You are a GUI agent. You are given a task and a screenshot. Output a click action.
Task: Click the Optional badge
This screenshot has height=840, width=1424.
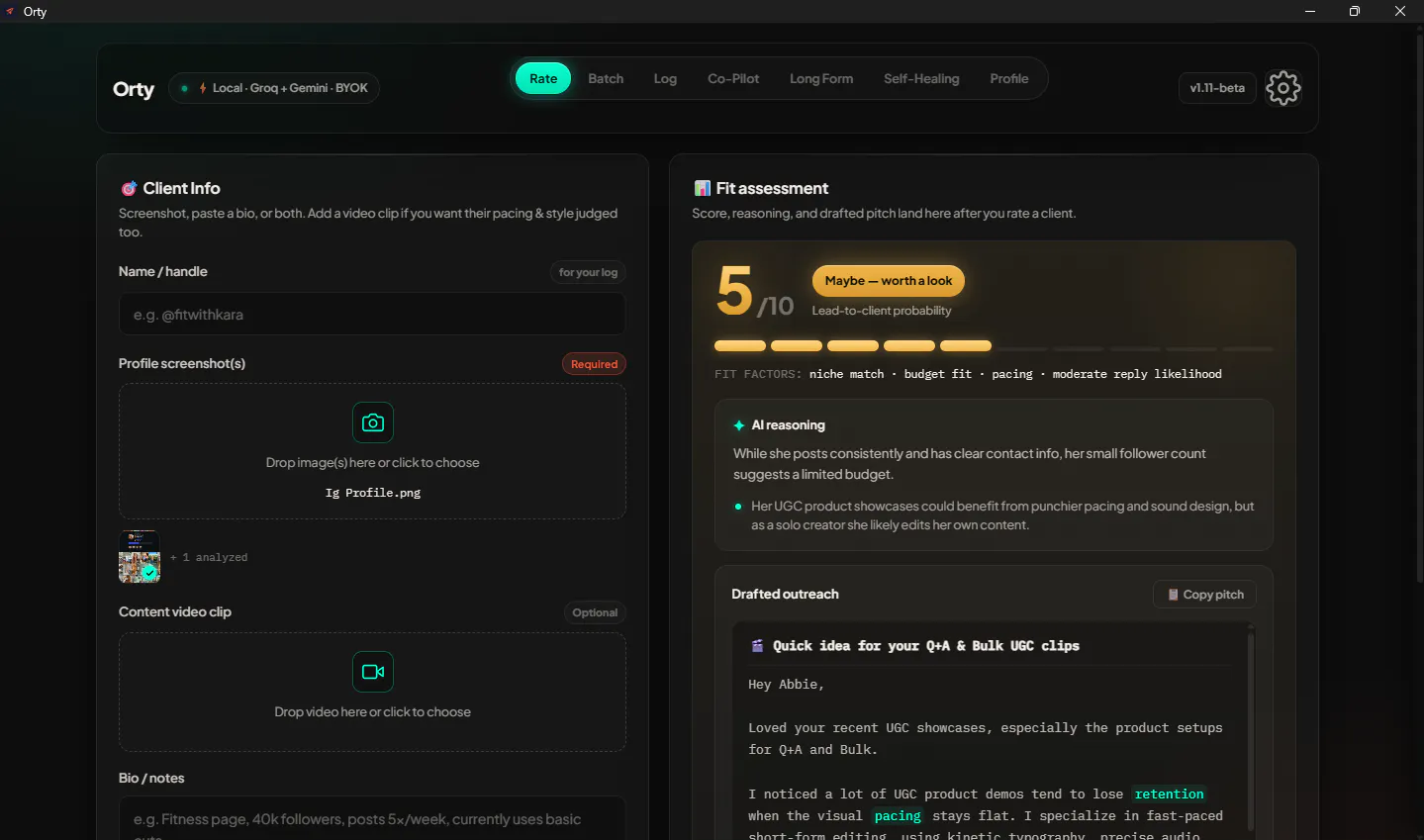[595, 612]
